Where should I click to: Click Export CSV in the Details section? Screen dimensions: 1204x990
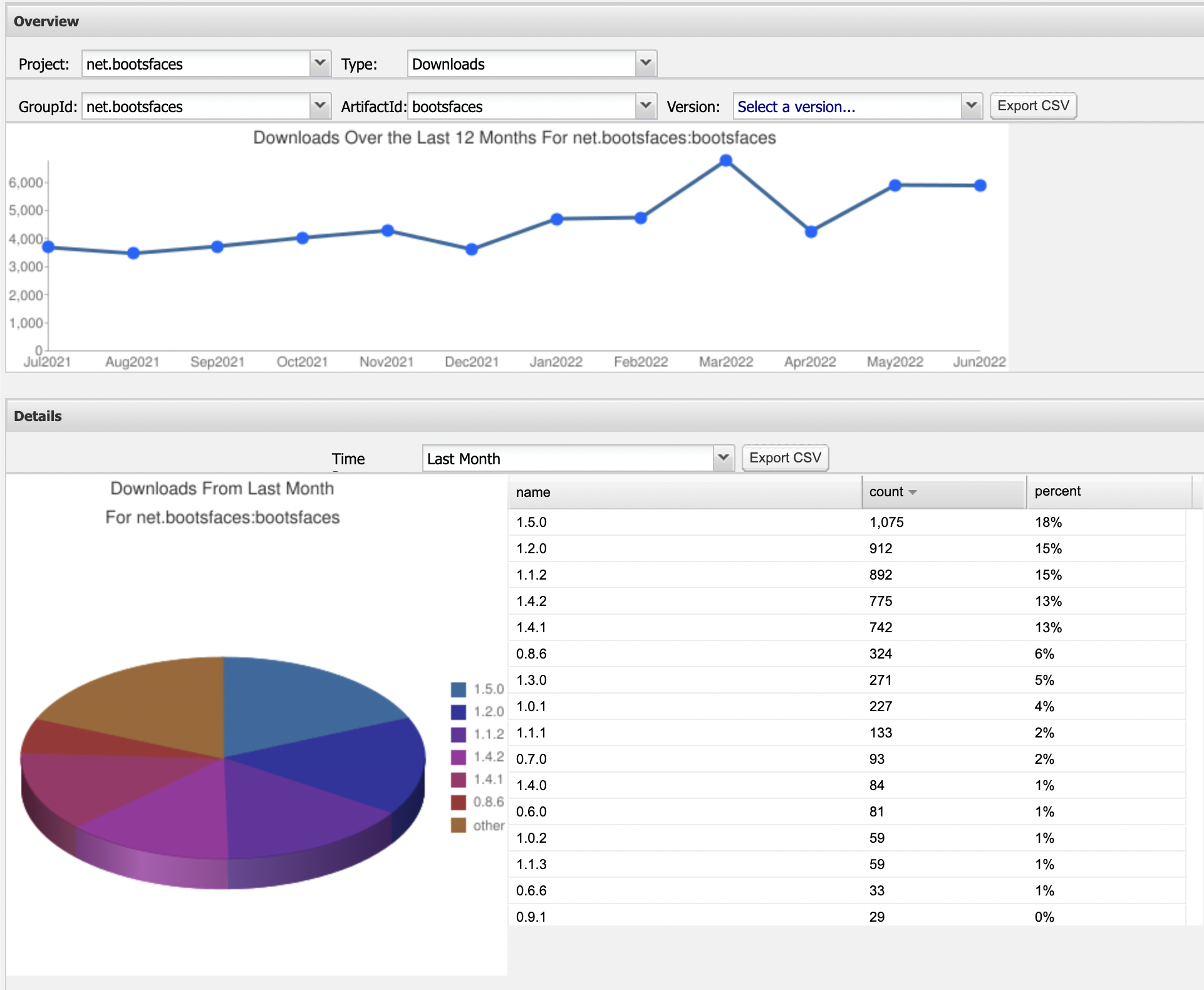(x=785, y=457)
